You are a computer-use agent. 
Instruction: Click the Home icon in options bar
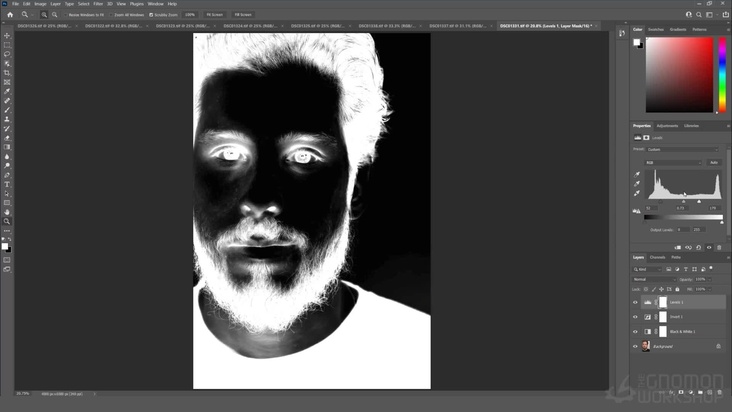10,15
